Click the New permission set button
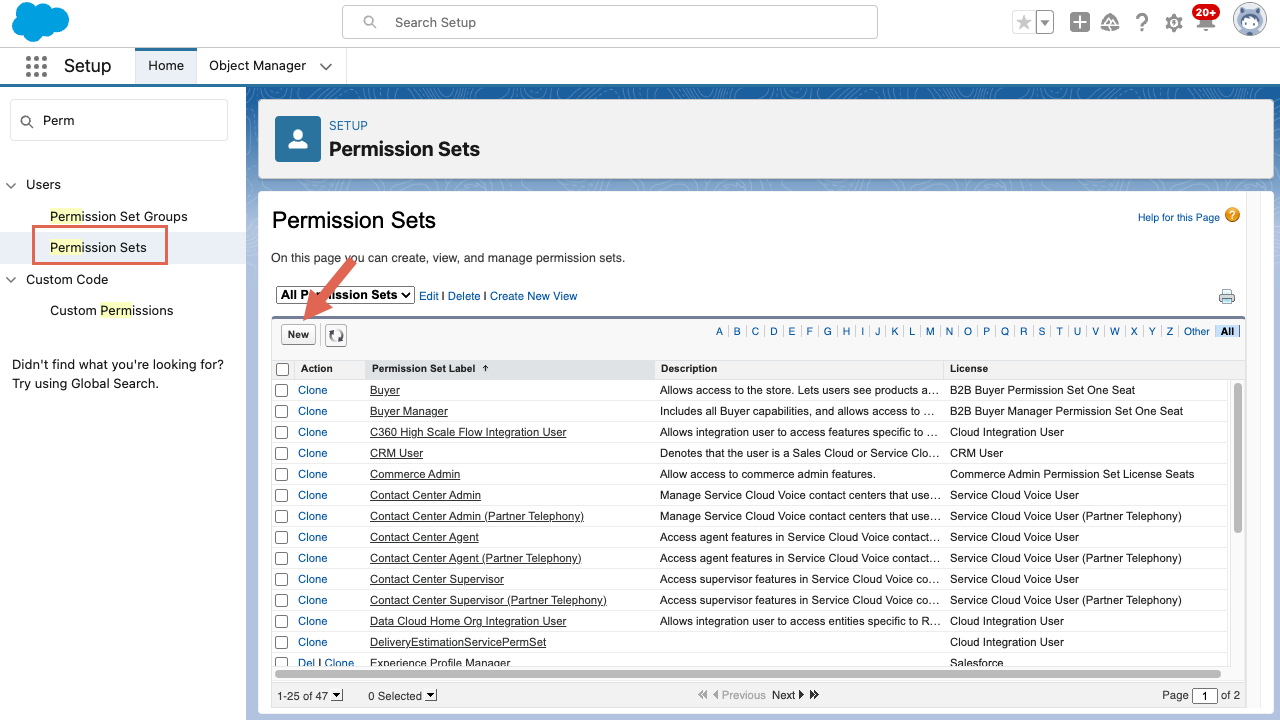The height and width of the screenshot is (720, 1280). (x=298, y=335)
